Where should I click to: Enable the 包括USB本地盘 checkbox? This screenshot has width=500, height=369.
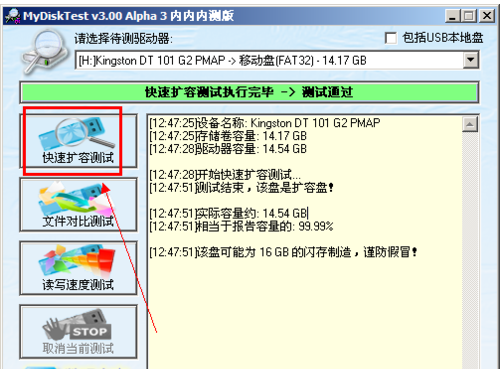[x=391, y=38]
